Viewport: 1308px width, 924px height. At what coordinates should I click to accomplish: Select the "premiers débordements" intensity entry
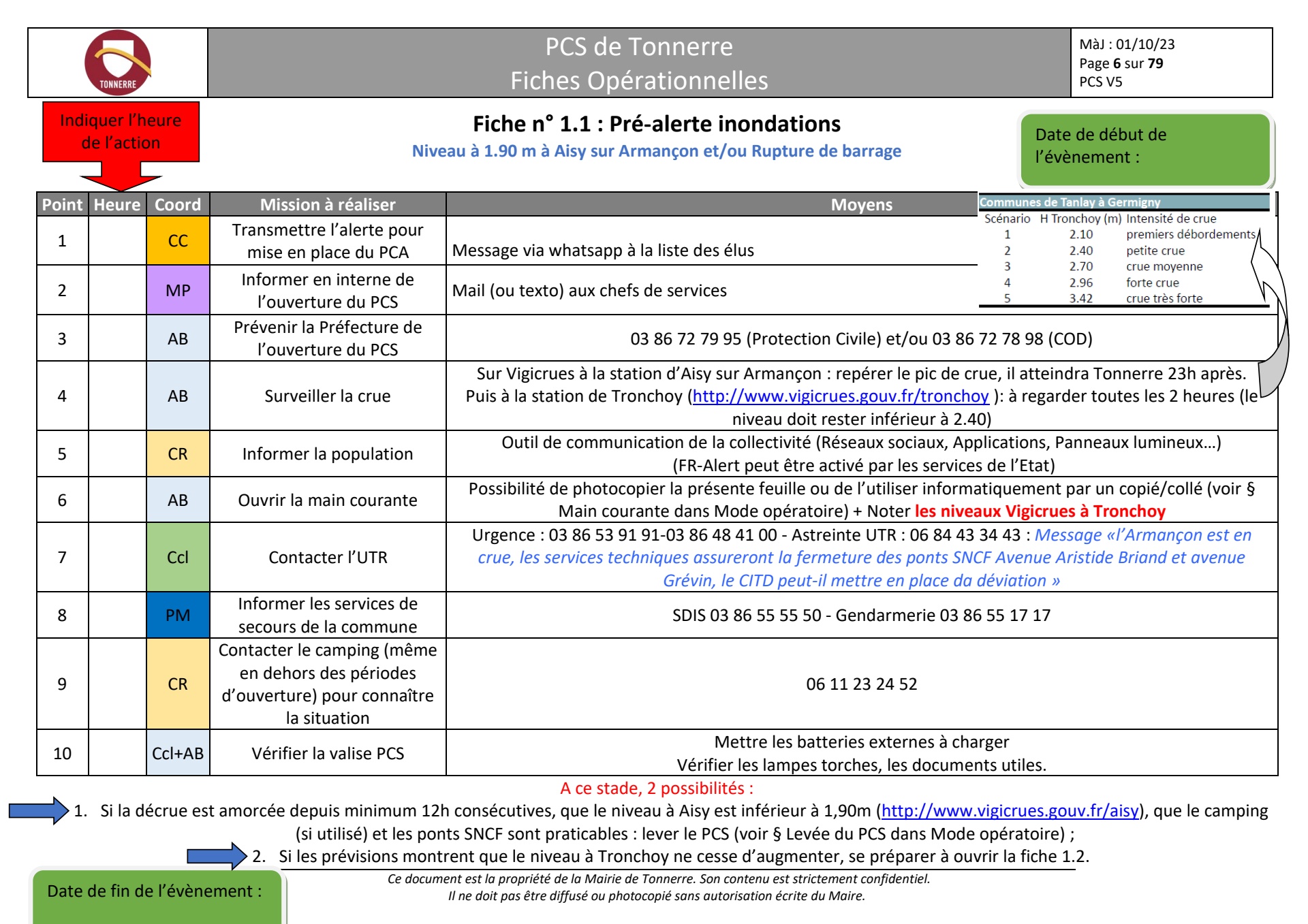point(1191,235)
